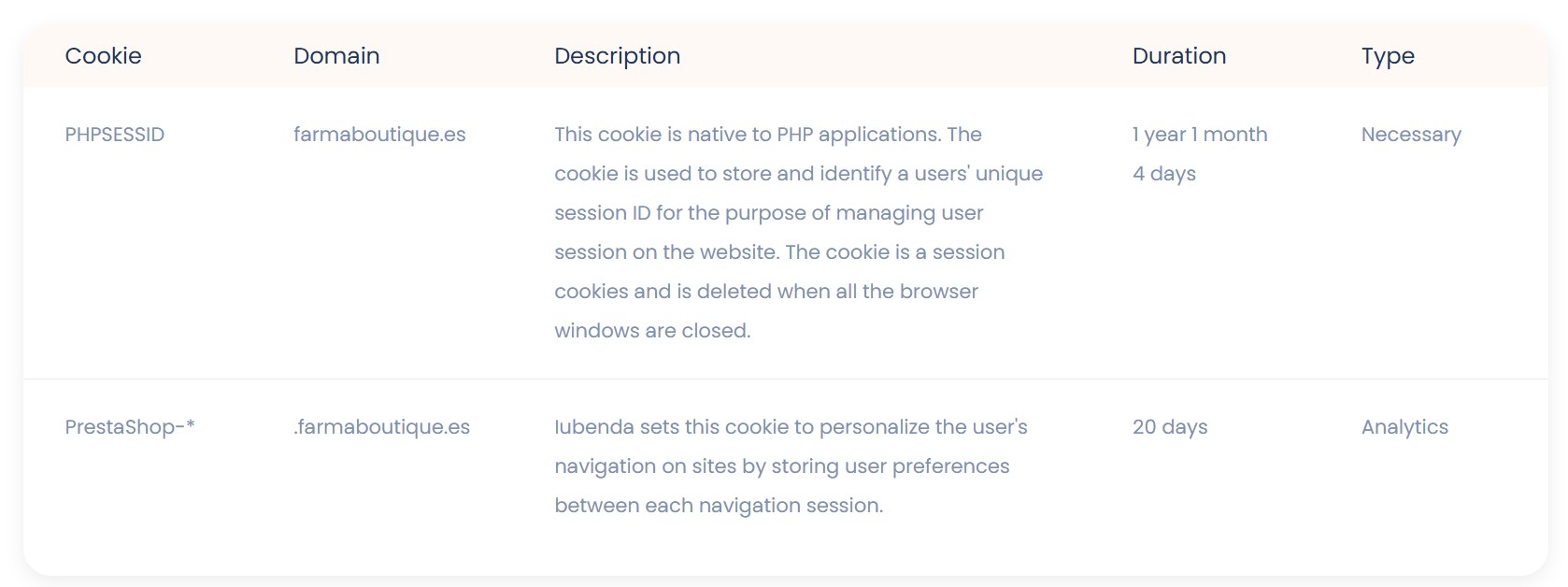
Task: Select the Necessary type label
Action: pyautogui.click(x=1410, y=135)
